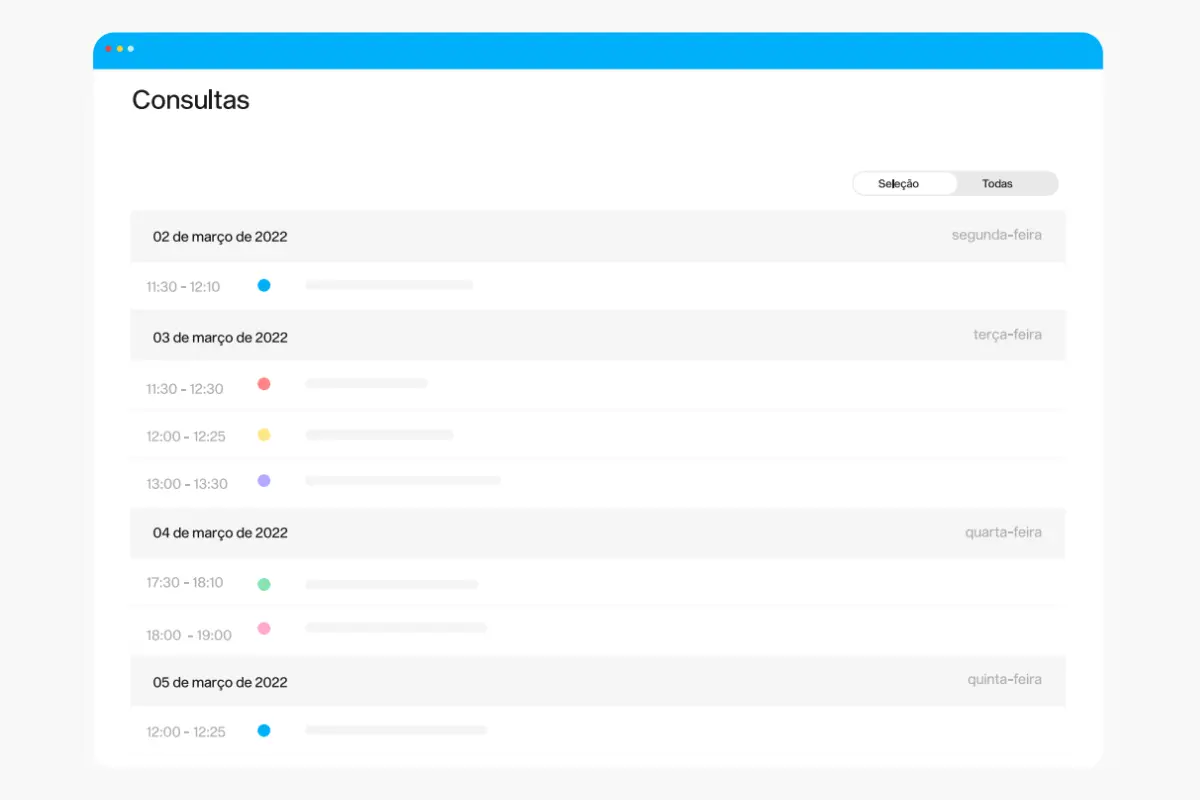Switch to the Seleção view

click(898, 184)
